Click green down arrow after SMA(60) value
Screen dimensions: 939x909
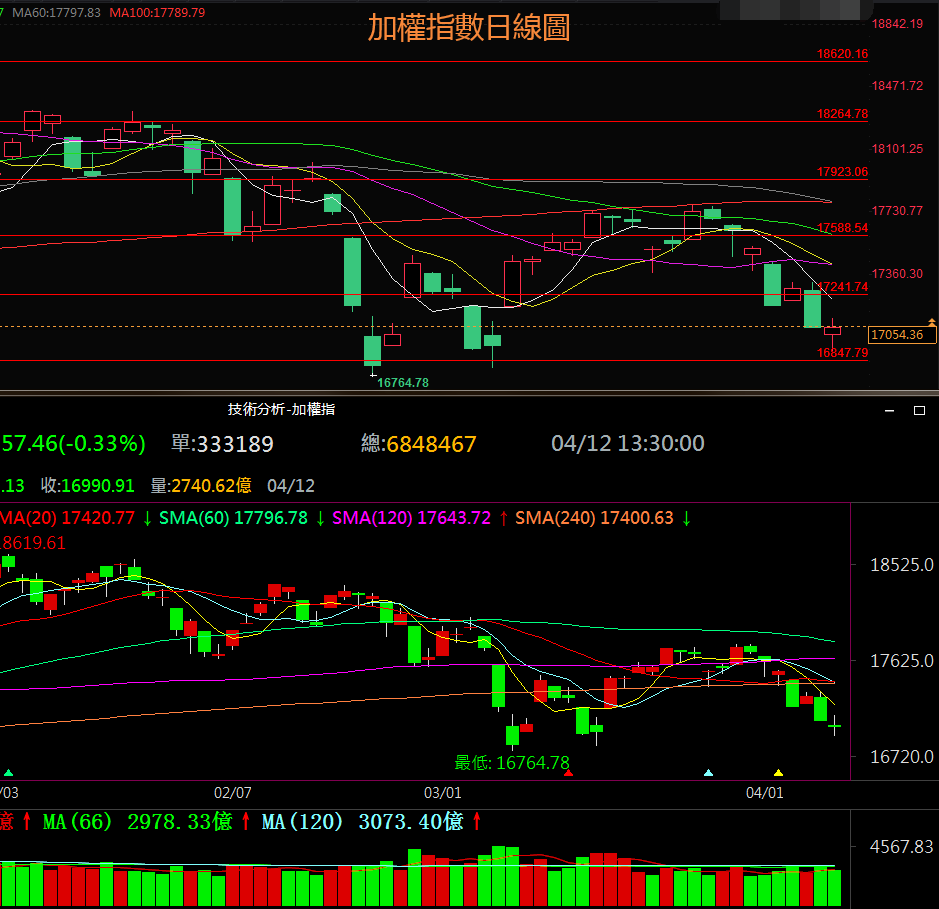(320, 518)
